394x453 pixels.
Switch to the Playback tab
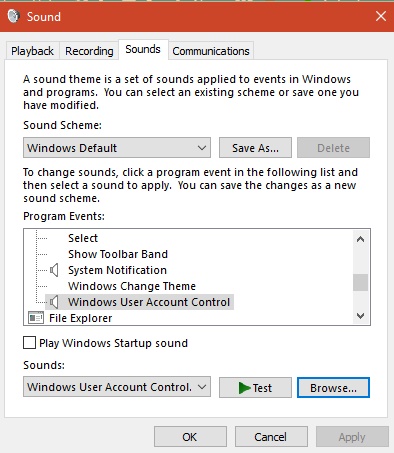point(32,51)
